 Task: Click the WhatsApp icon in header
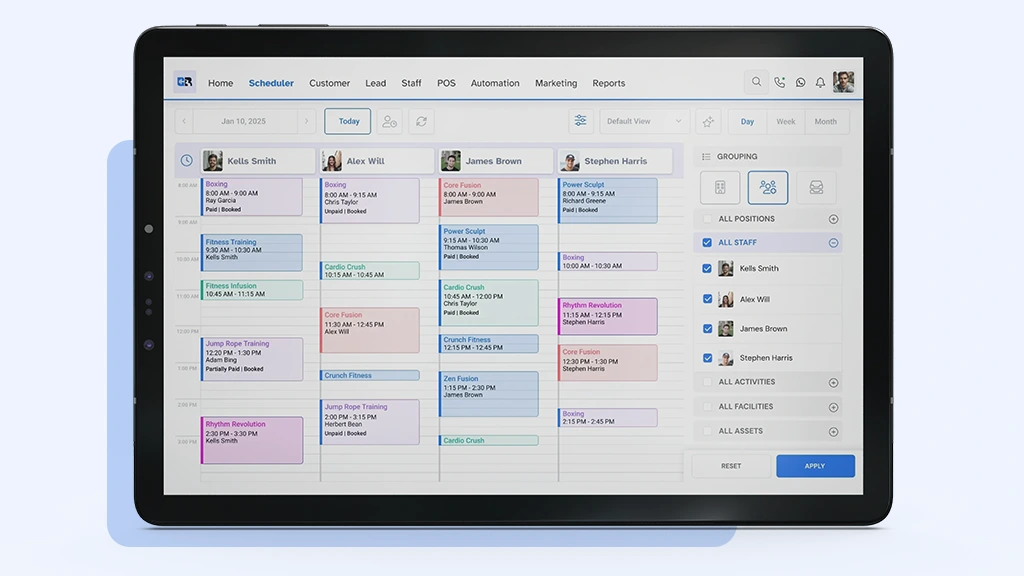(x=800, y=83)
